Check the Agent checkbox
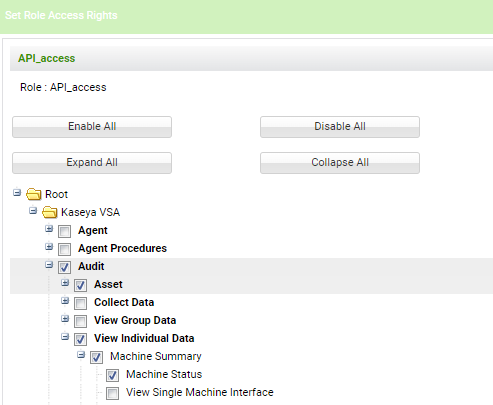493x405 pixels. pyautogui.click(x=64, y=231)
